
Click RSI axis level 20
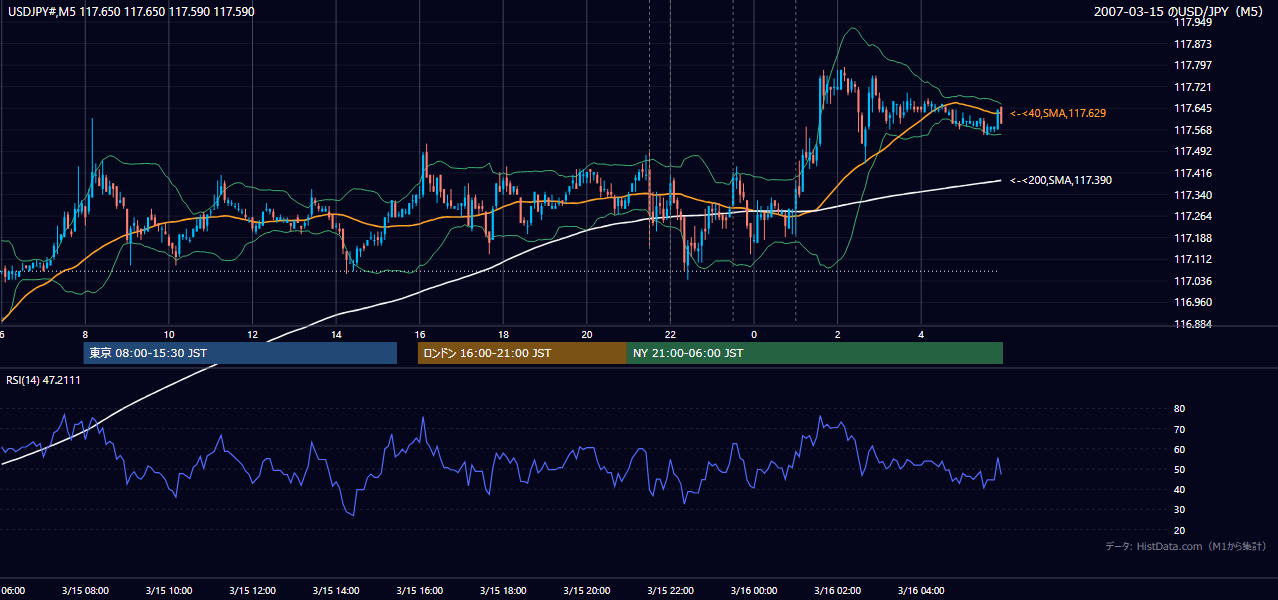tap(1179, 530)
